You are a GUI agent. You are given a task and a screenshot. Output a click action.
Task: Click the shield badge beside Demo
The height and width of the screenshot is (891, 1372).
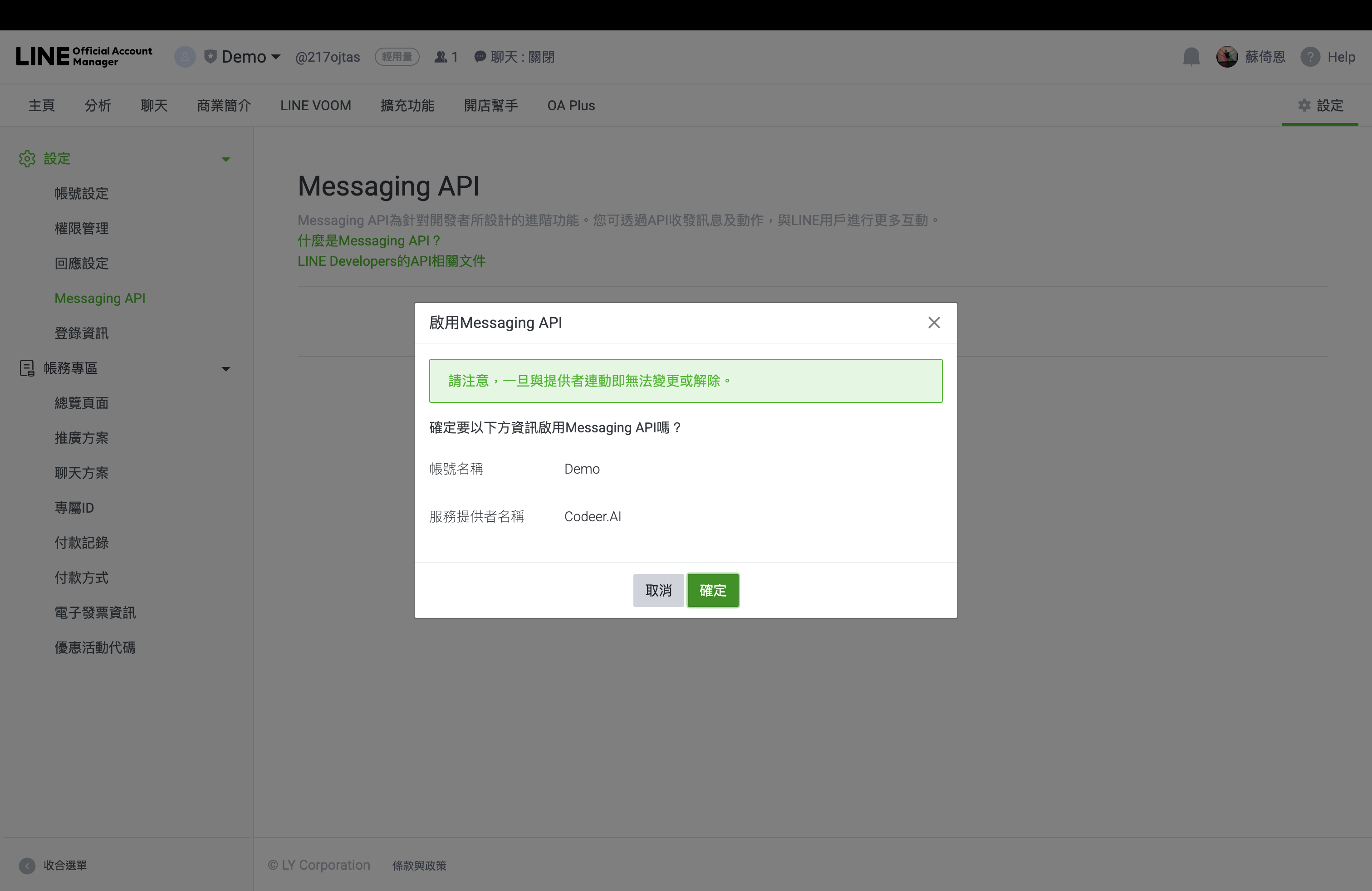[211, 56]
